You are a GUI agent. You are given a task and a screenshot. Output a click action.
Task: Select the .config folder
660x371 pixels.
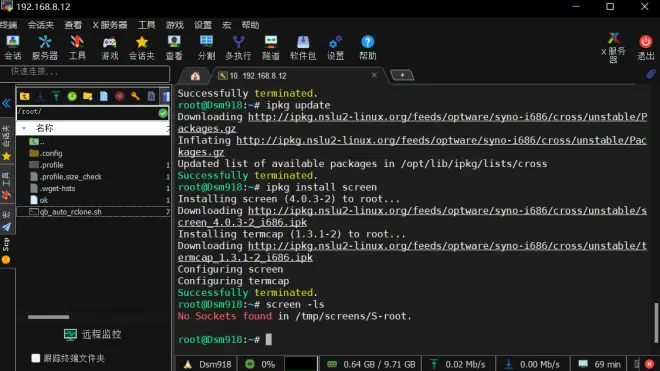pyautogui.click(x=46, y=153)
